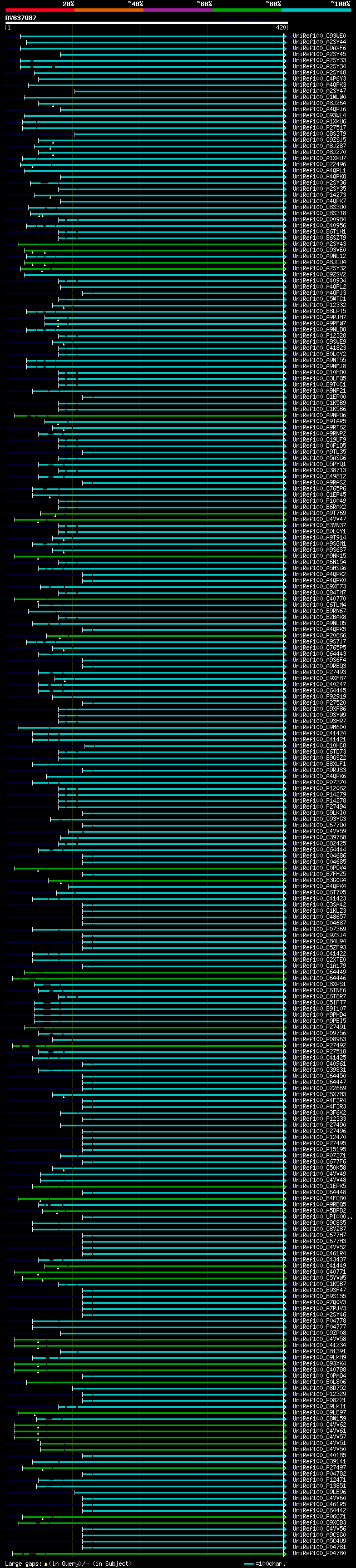Open hit UniRef100_P07370
Image resolution: width=356 pixels, height=1568 pixels.
click(x=319, y=783)
